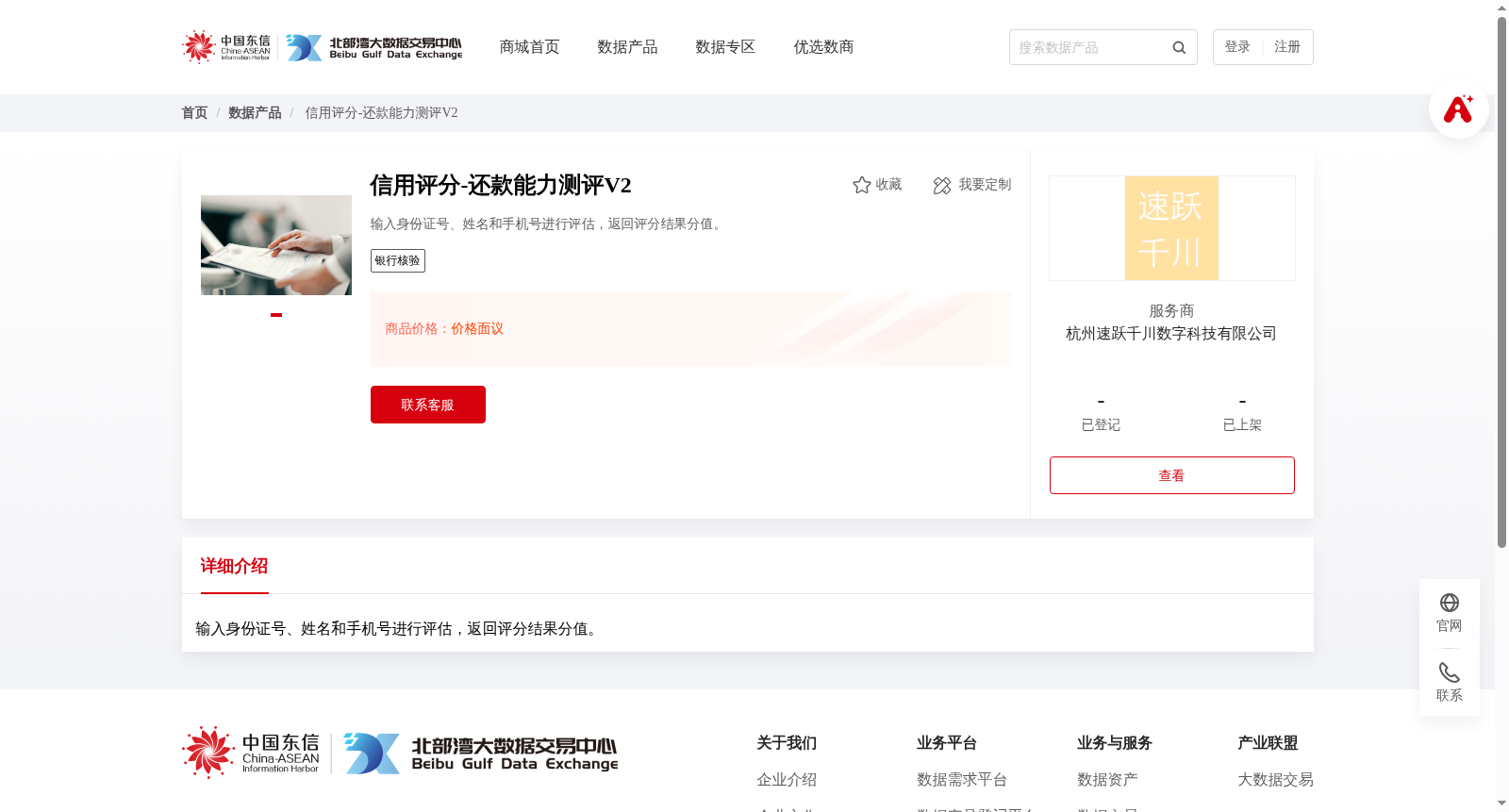Click the customize request icon
1509x812 pixels.
click(x=941, y=186)
